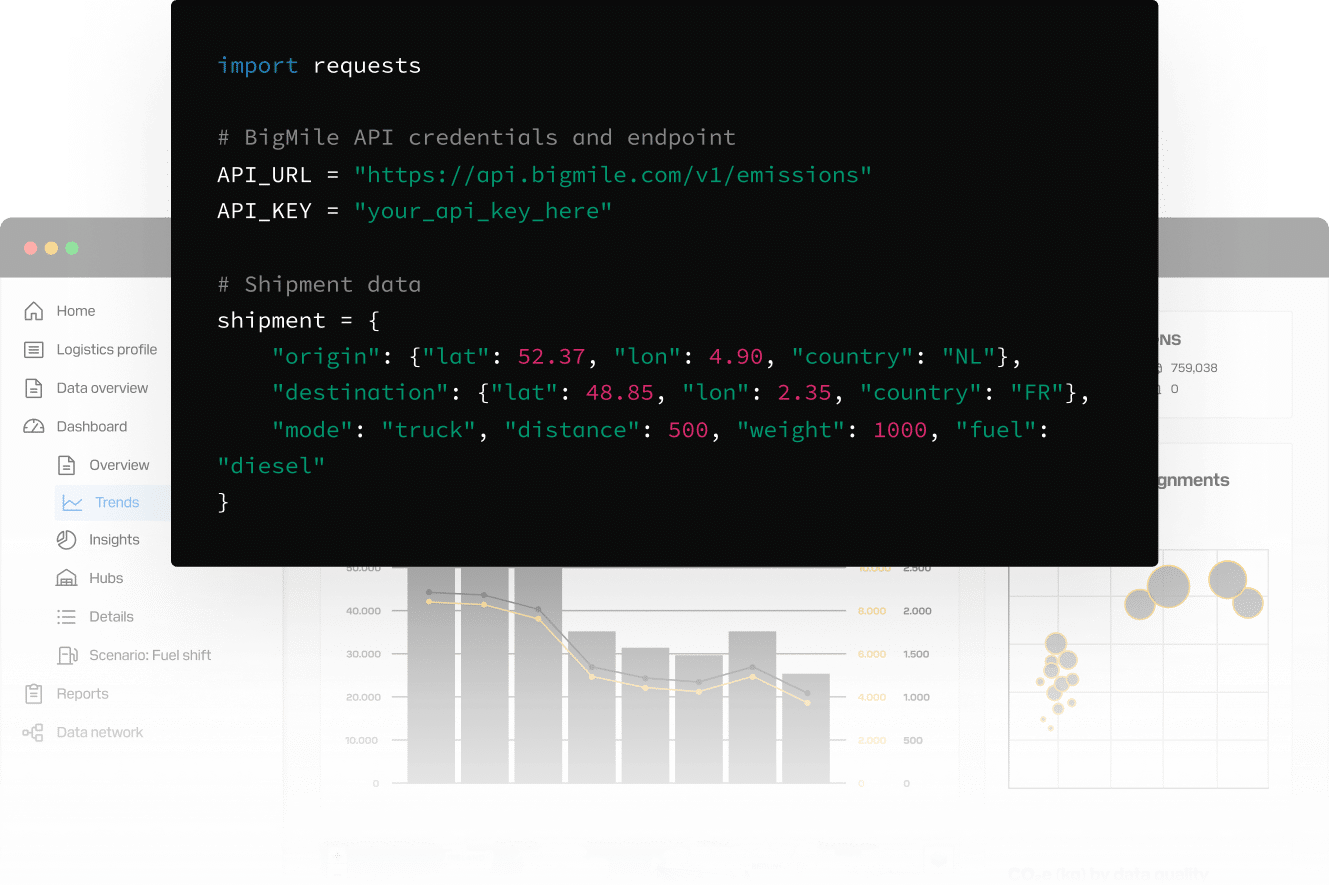
Task: Click the "# Shipment data" comment
Action: (x=319, y=284)
